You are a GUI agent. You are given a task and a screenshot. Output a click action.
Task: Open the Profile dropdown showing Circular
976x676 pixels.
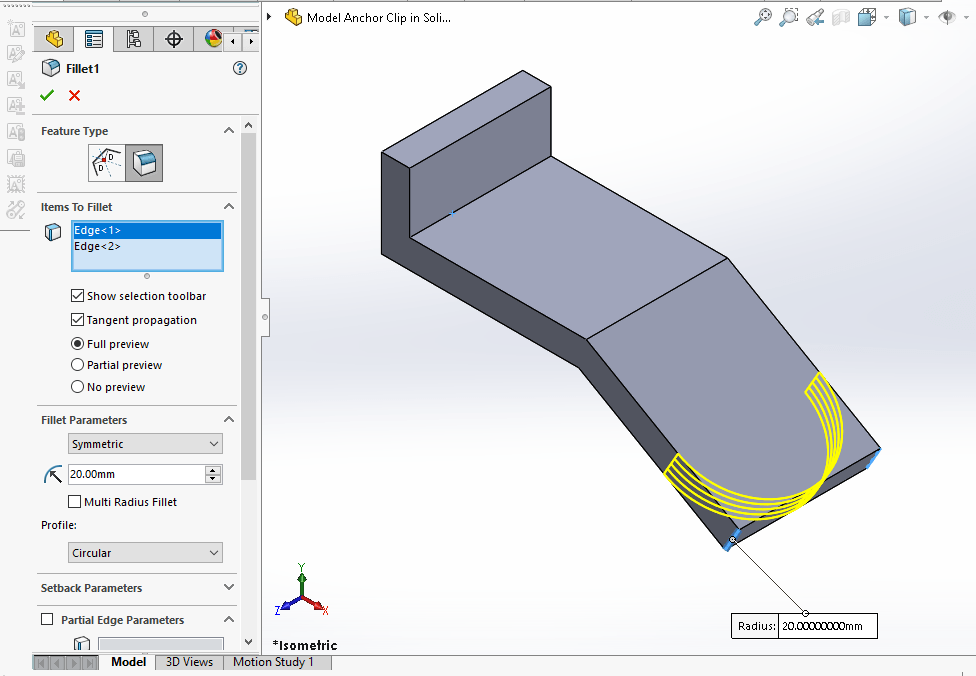click(x=145, y=552)
